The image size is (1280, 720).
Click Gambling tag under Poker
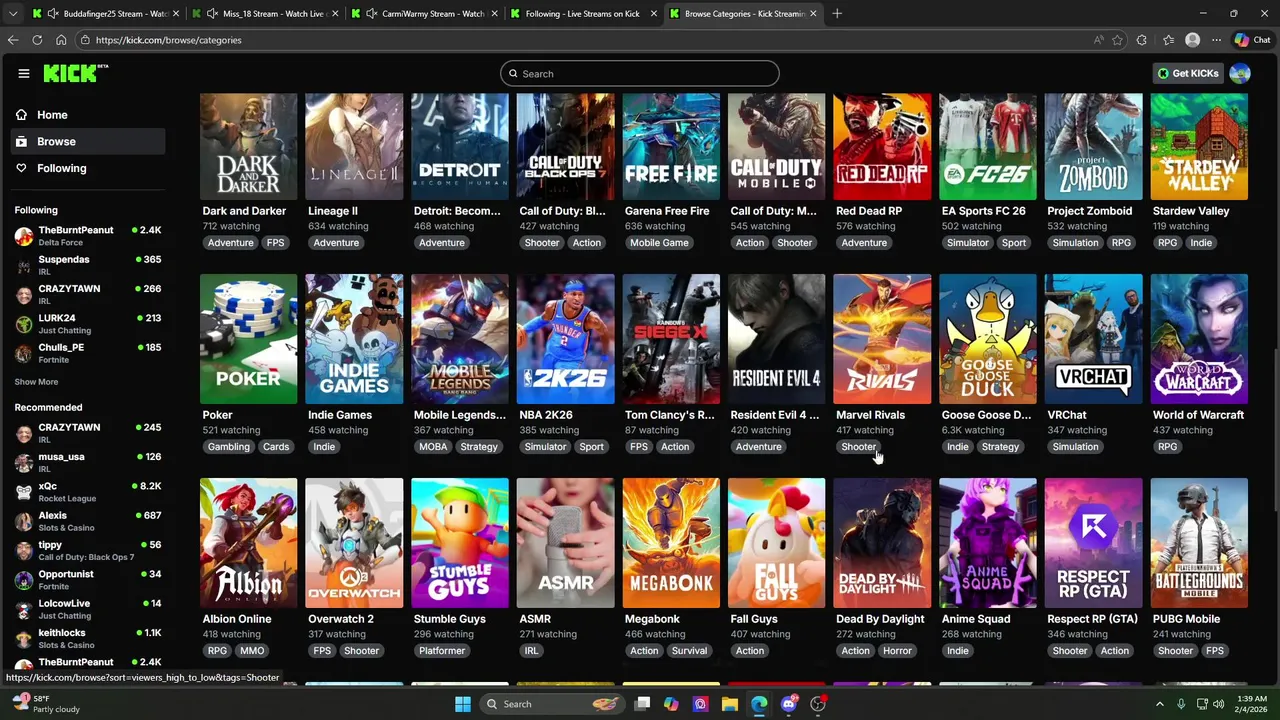(x=229, y=447)
